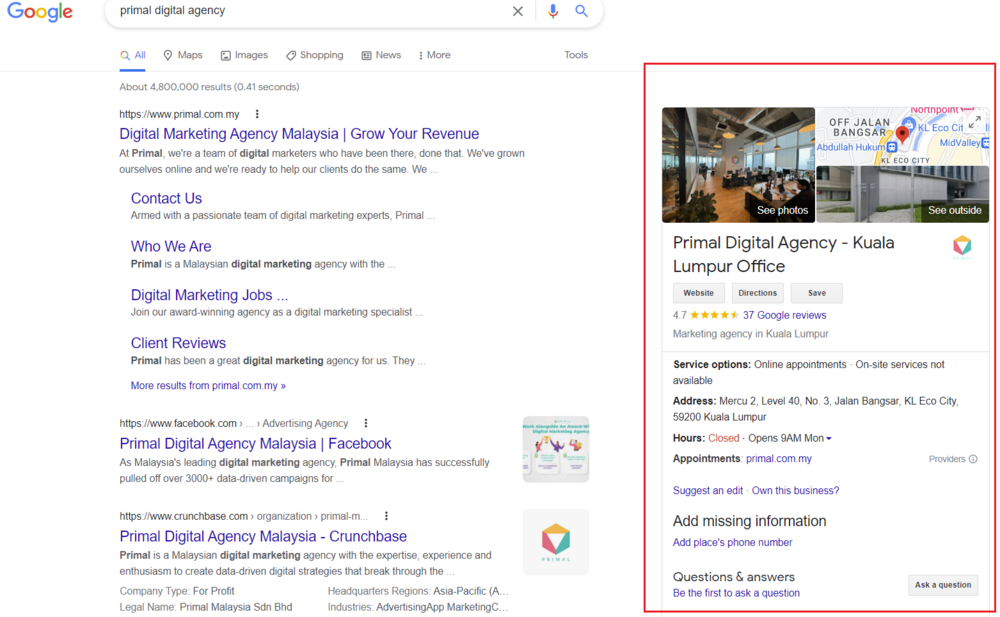Switch to the Images tab
Viewport: 1000px width, 617px height.
click(244, 56)
